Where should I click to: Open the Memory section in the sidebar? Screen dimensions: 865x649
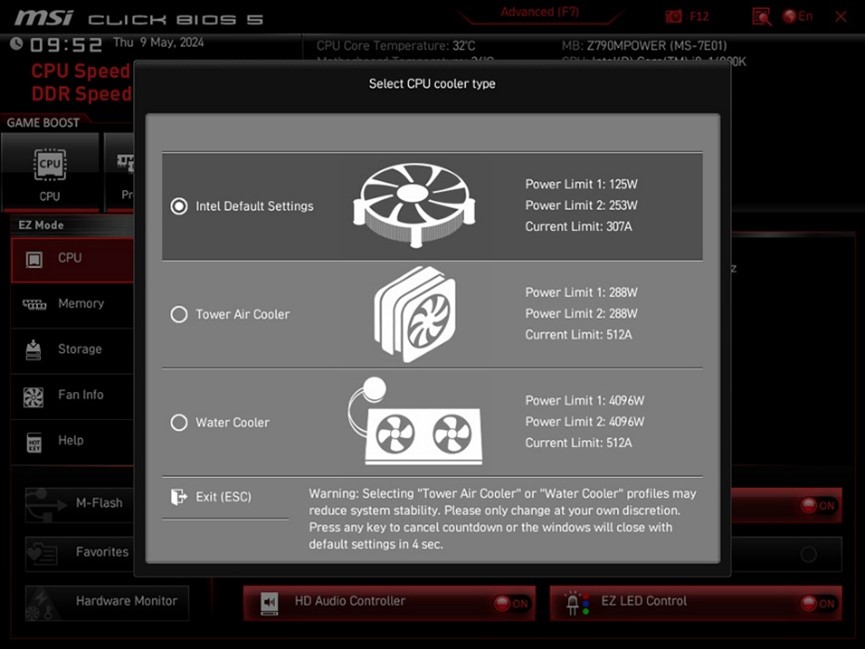(72, 304)
